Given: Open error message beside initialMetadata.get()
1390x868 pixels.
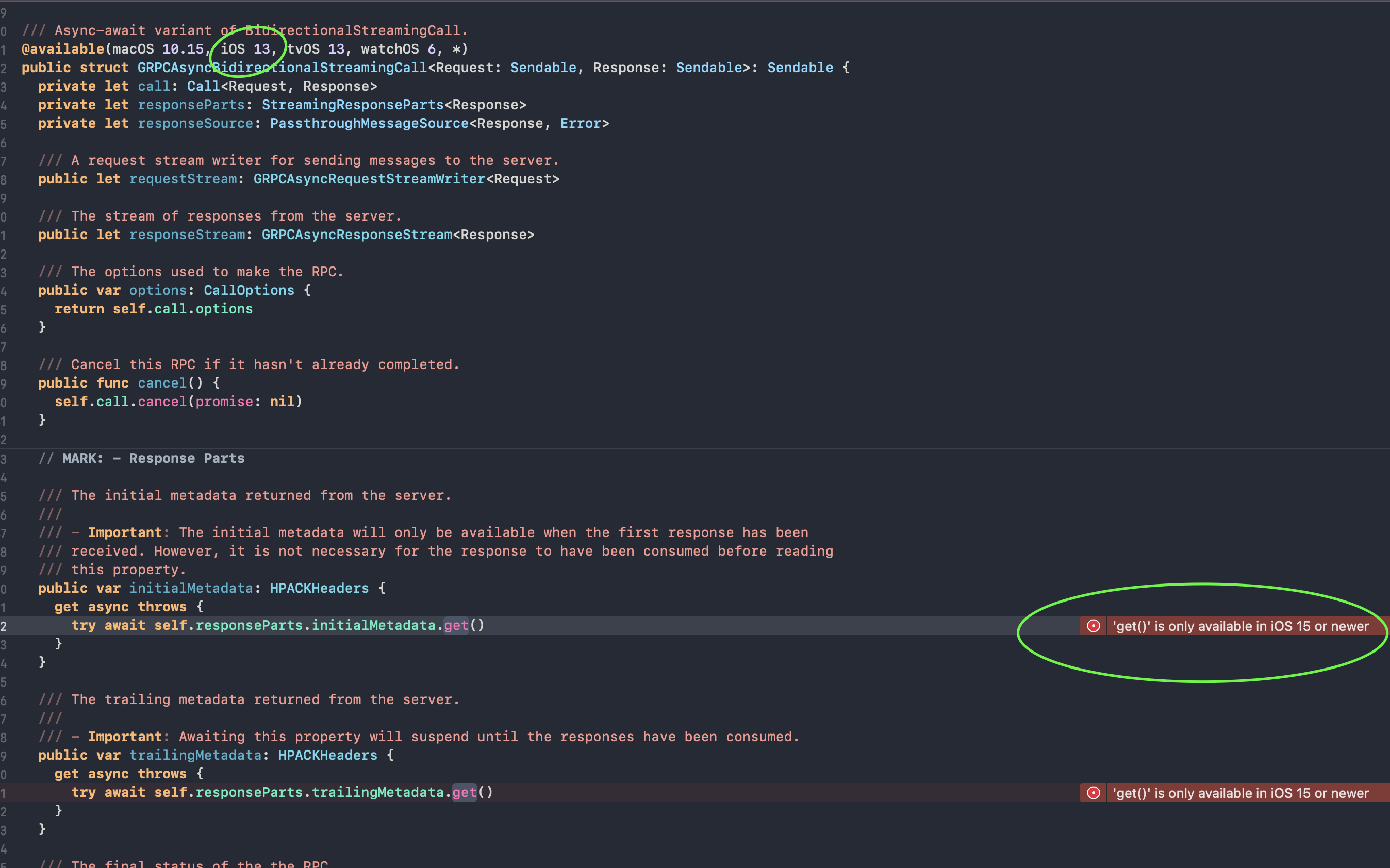Looking at the screenshot, I should point(1240,626).
